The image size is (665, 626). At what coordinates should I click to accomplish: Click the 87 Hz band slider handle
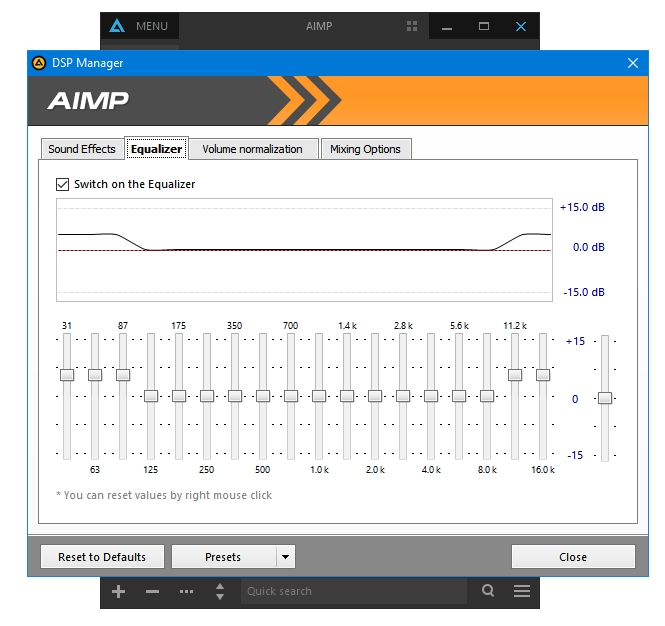click(x=123, y=375)
